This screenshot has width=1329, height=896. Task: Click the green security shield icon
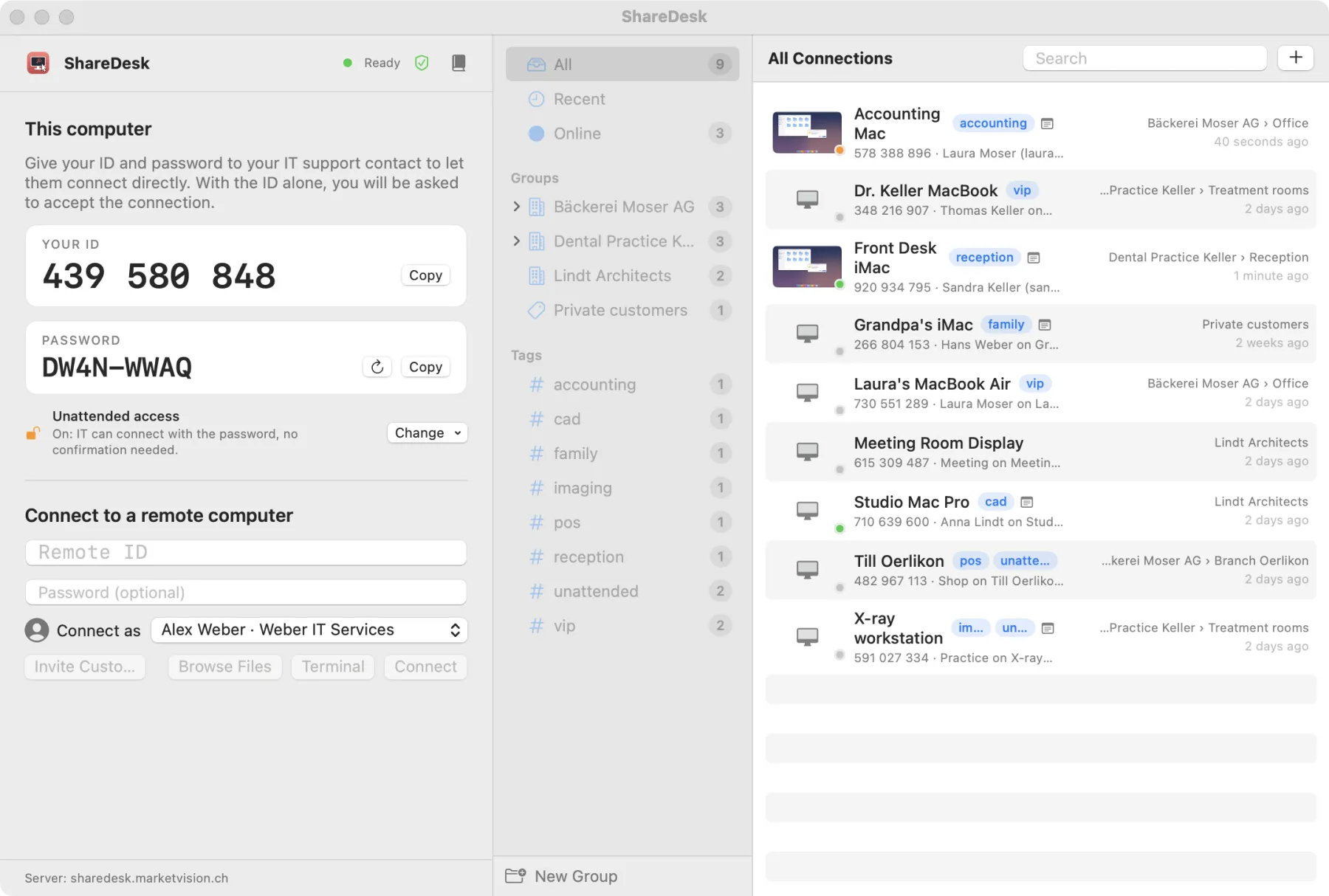(x=422, y=63)
